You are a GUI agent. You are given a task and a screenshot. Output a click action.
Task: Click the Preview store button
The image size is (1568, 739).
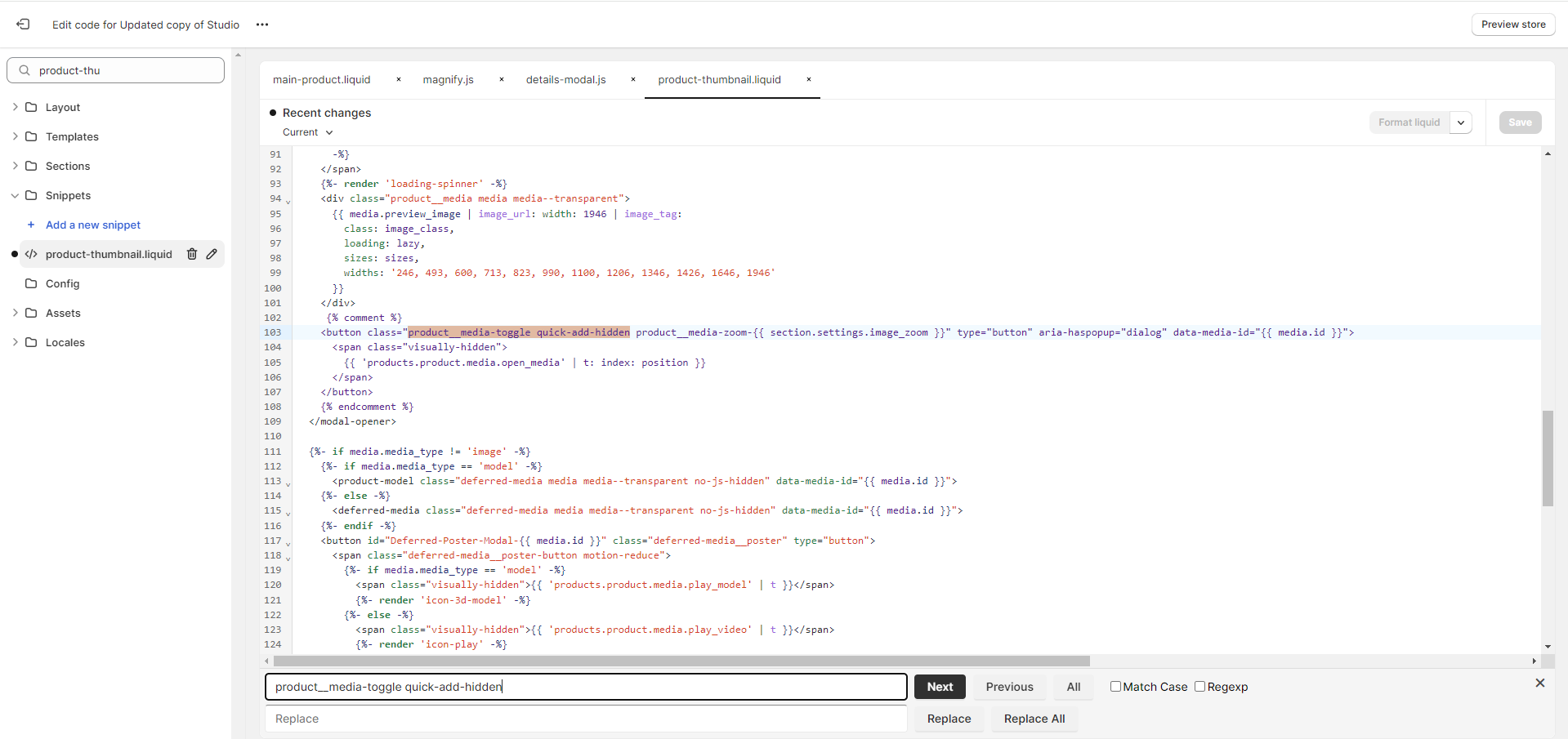[x=1512, y=24]
